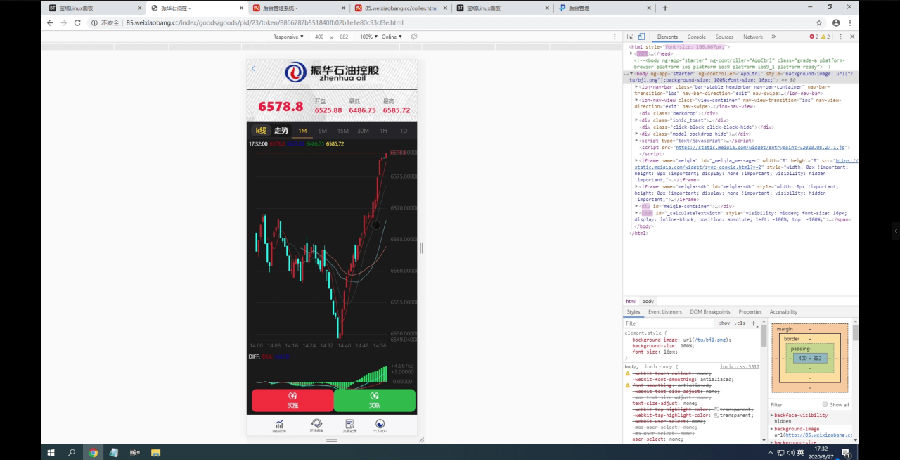
Task: Go back with the app's header back arrow
Action: tap(254, 68)
